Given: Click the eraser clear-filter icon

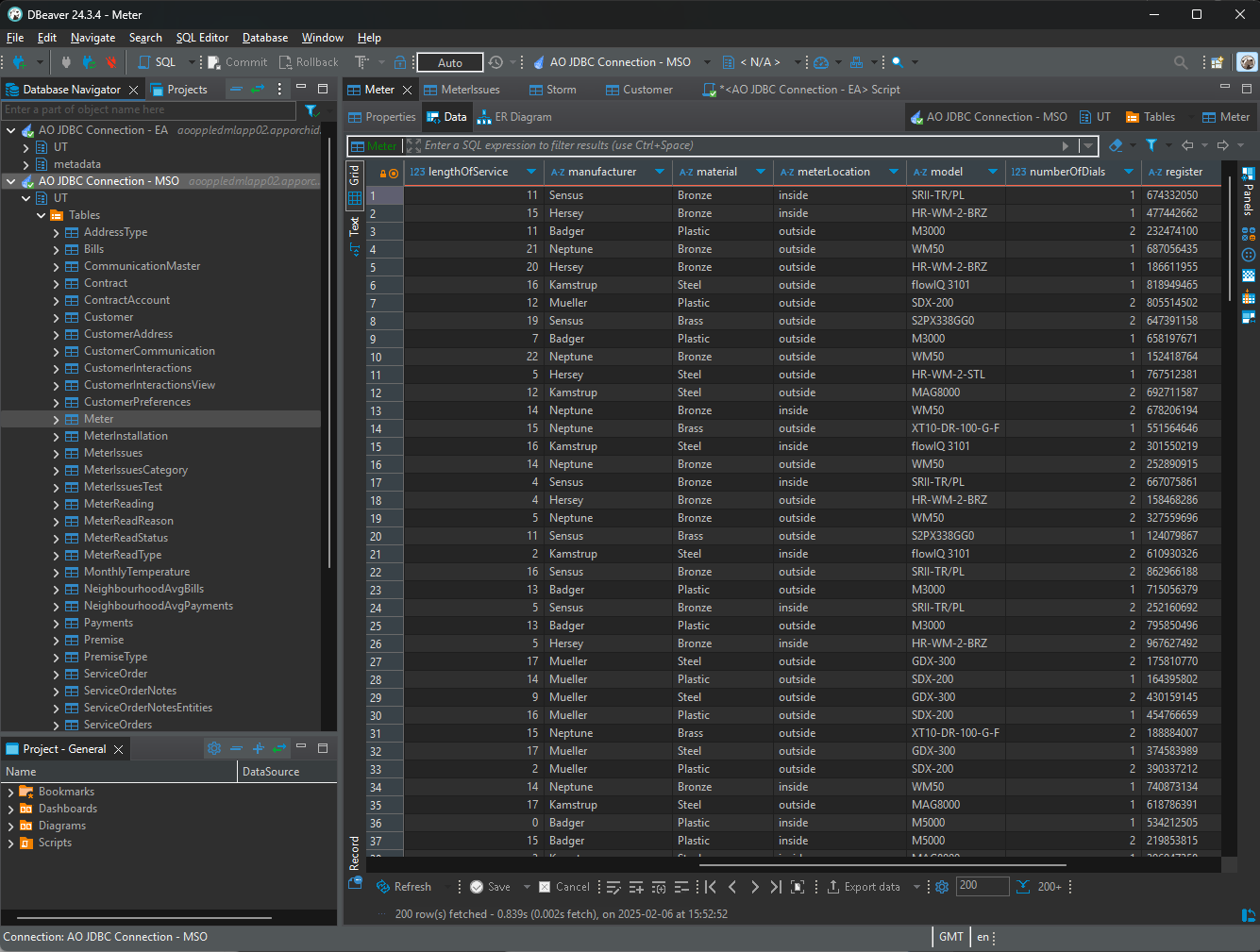Looking at the screenshot, I should point(1117,145).
